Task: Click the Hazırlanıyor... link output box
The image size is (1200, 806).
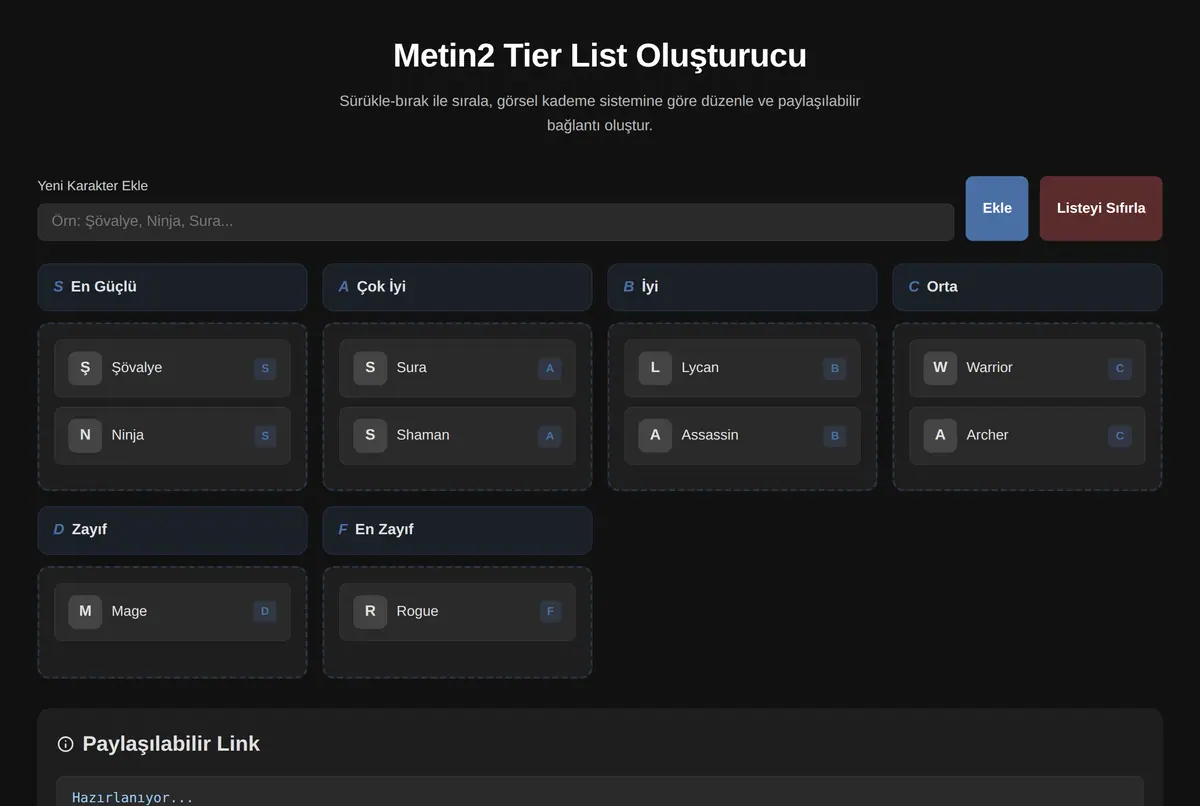Action: coord(600,792)
